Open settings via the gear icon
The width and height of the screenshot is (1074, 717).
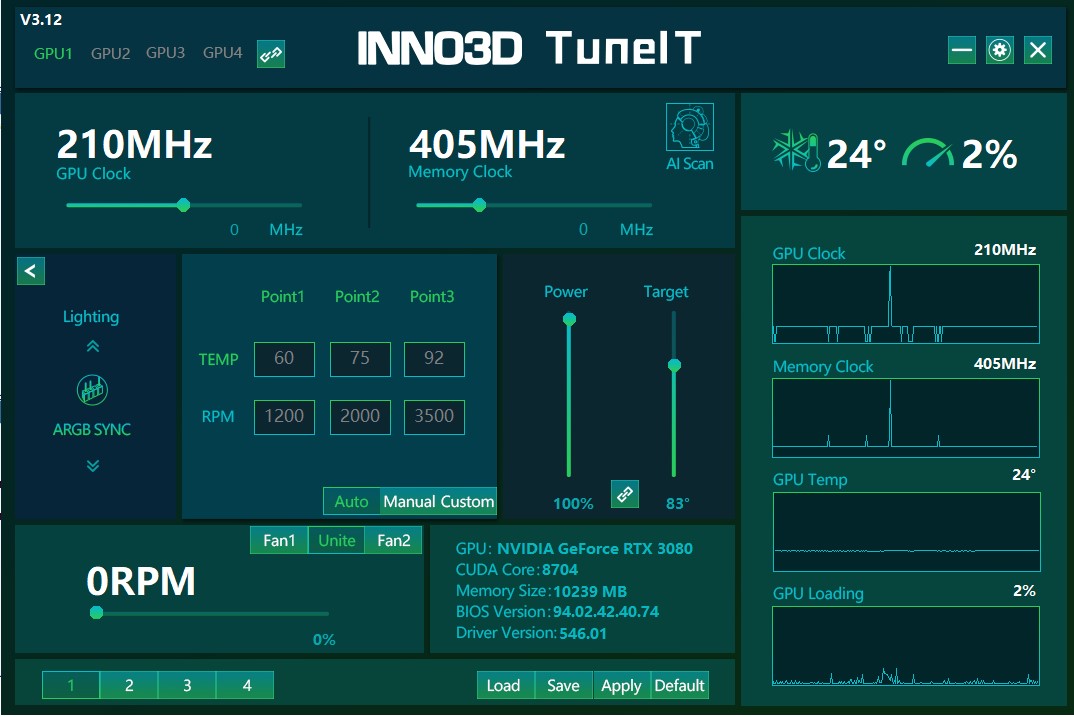pyautogui.click(x=999, y=50)
